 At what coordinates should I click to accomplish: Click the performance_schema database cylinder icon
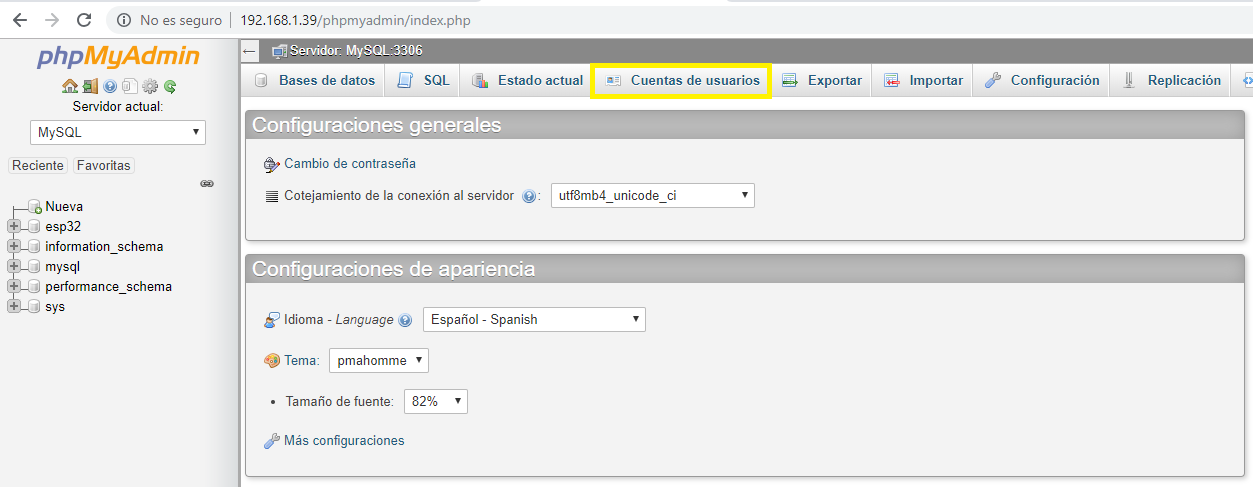click(35, 287)
